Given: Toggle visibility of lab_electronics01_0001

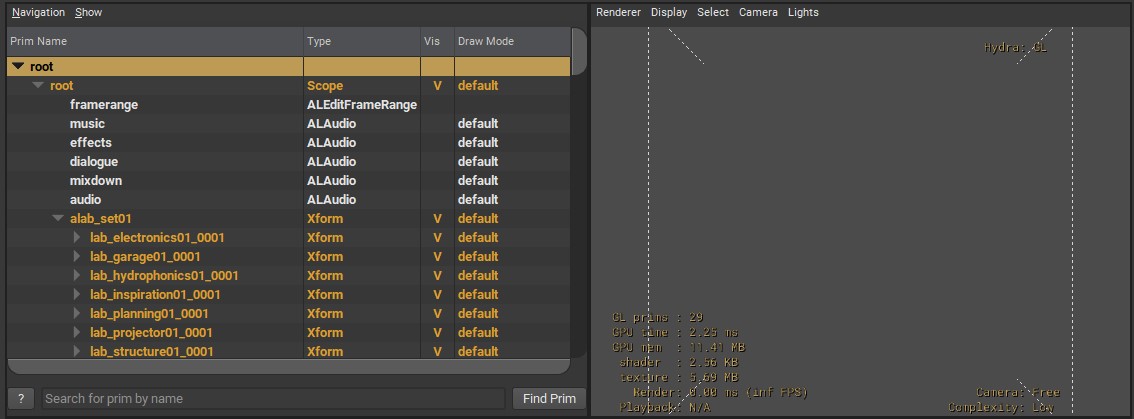Looking at the screenshot, I should pyautogui.click(x=437, y=237).
